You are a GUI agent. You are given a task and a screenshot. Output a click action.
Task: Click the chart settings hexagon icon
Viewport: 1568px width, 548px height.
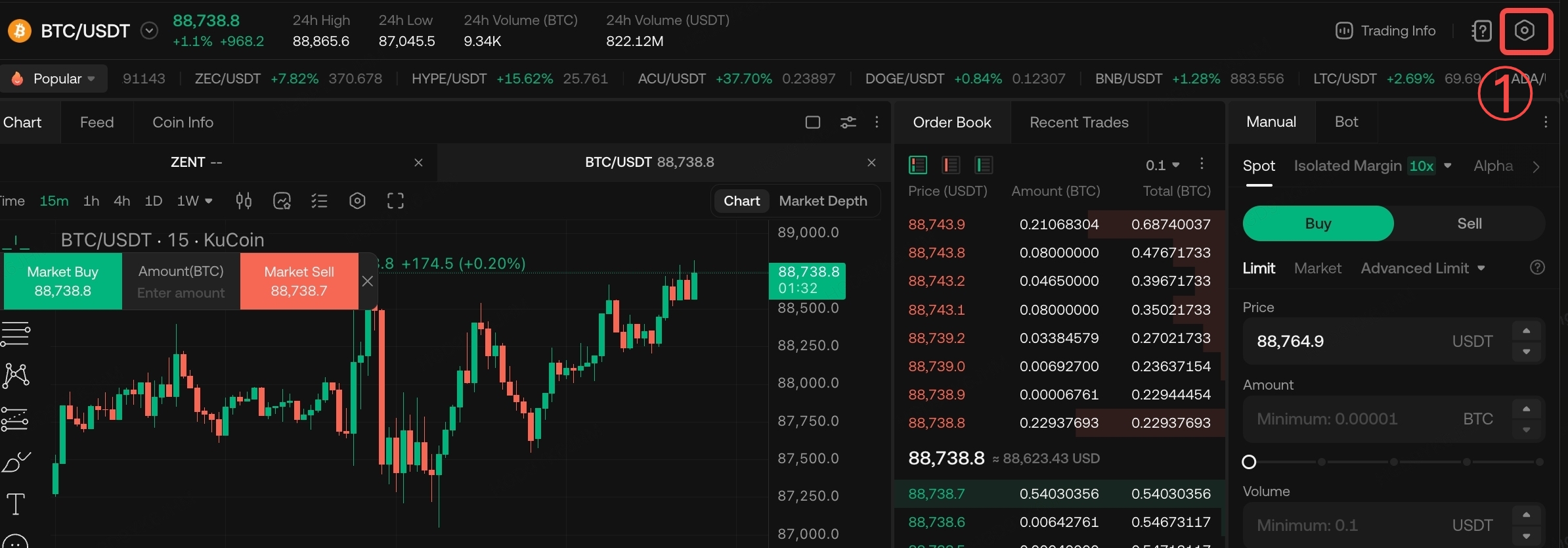coord(357,200)
